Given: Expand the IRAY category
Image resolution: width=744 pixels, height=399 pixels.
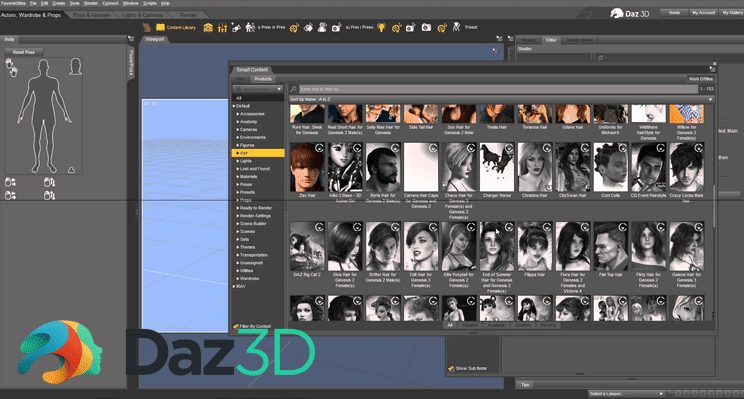Looking at the screenshot, I should point(234,287).
